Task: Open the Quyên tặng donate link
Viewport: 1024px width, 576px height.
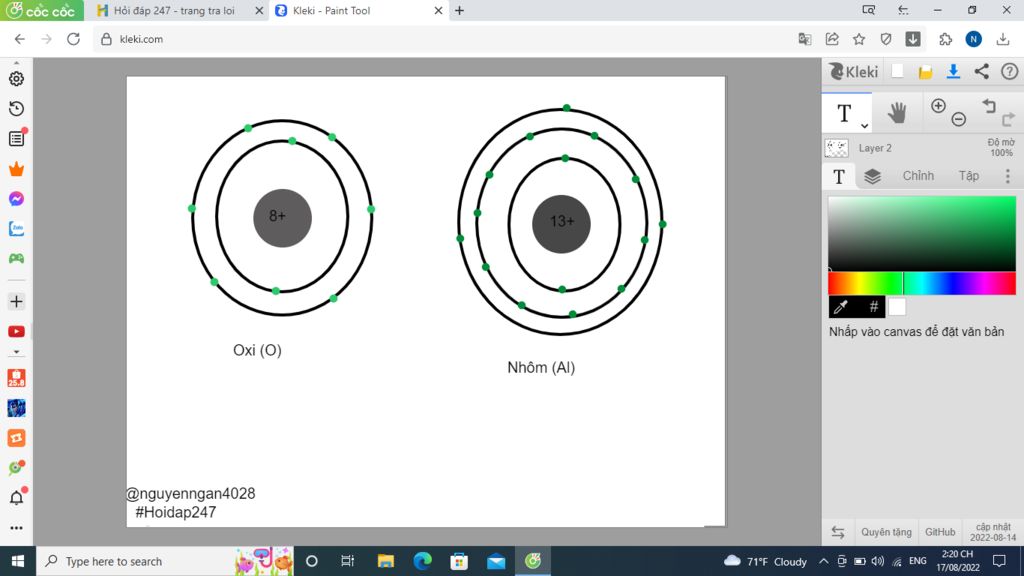Action: pos(886,532)
